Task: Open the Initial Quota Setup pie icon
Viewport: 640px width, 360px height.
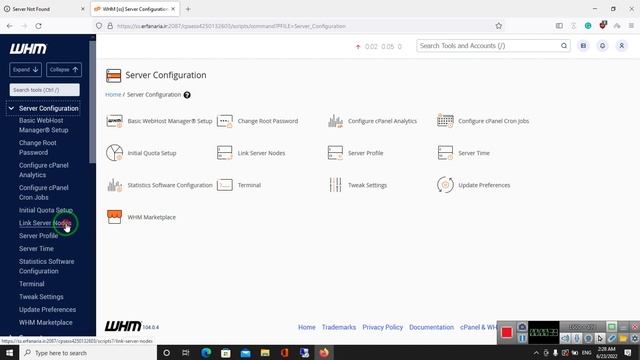Action: tap(114, 153)
